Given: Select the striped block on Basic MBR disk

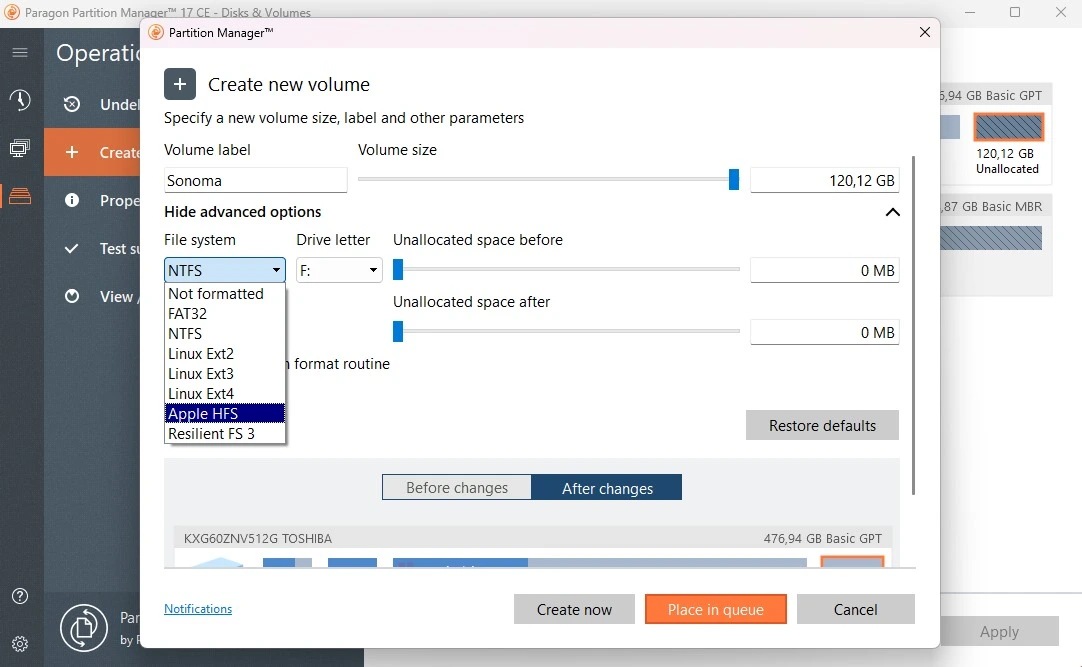Looking at the screenshot, I should click(x=991, y=238).
